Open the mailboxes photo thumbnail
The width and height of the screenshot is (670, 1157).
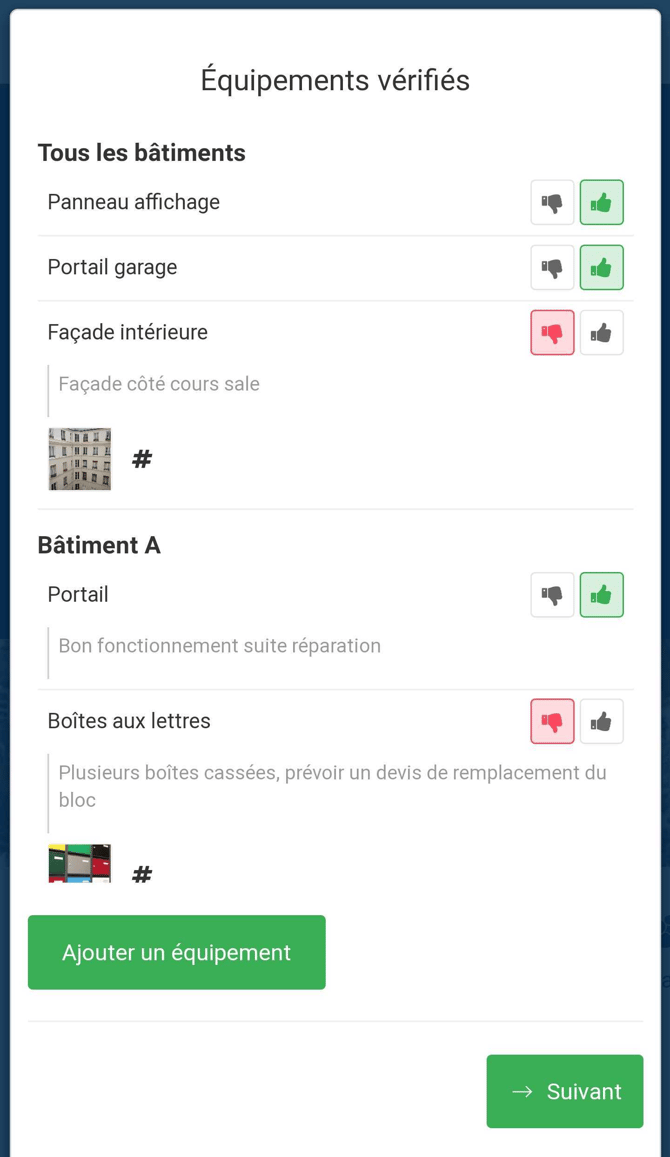[x=80, y=864]
